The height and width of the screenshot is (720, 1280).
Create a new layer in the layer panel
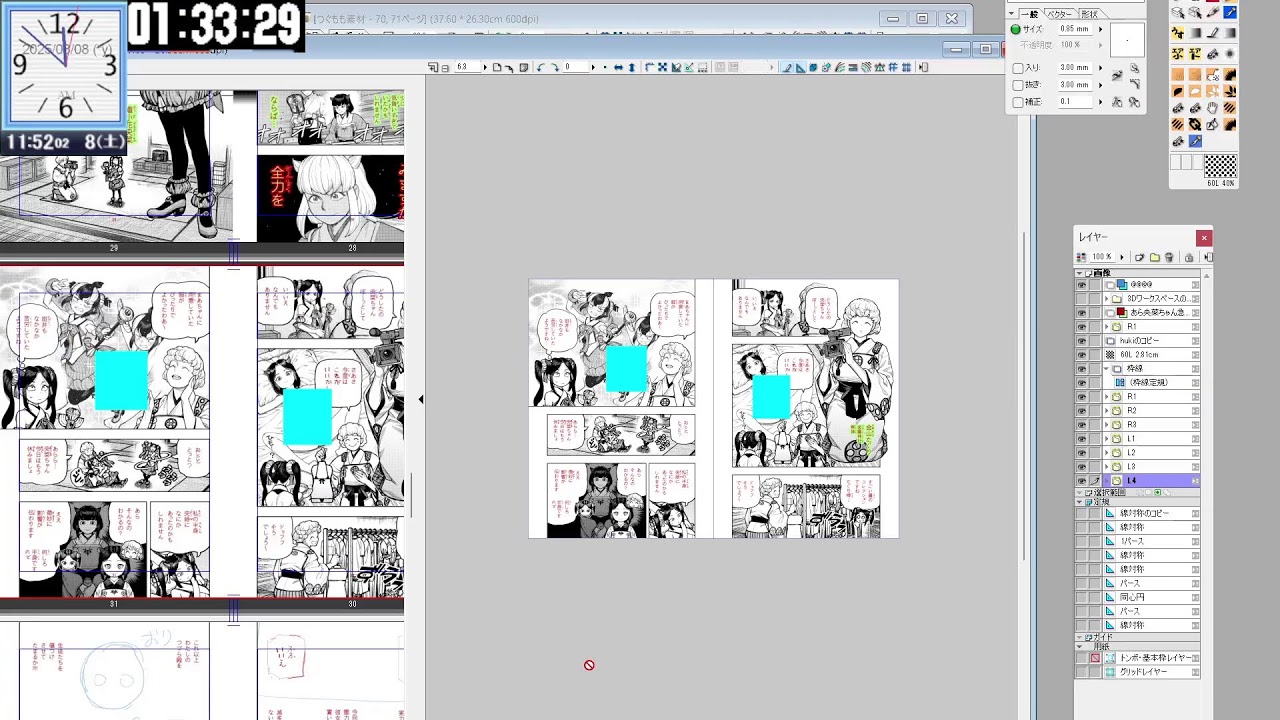pos(1140,257)
